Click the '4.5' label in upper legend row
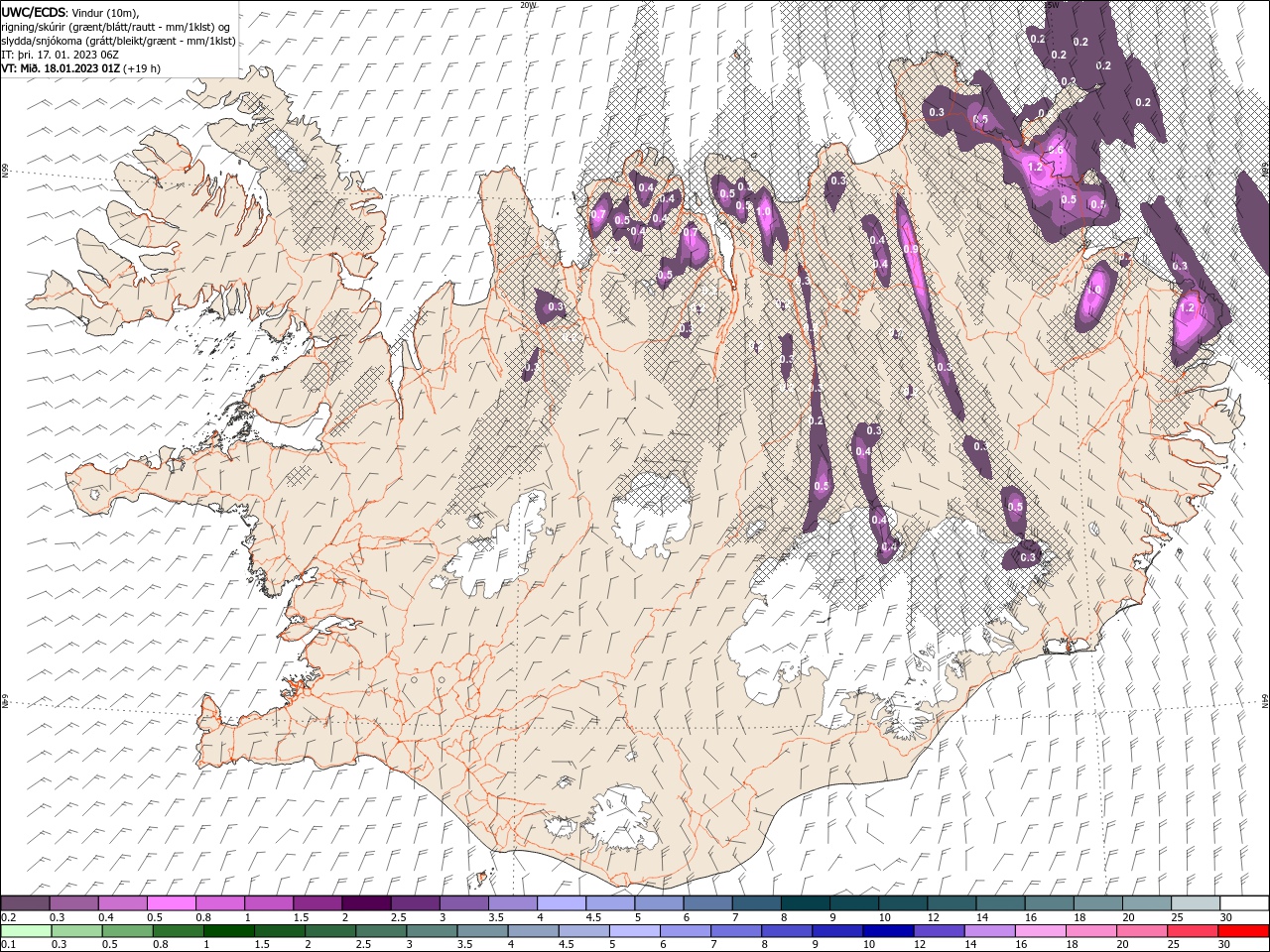 [593, 917]
